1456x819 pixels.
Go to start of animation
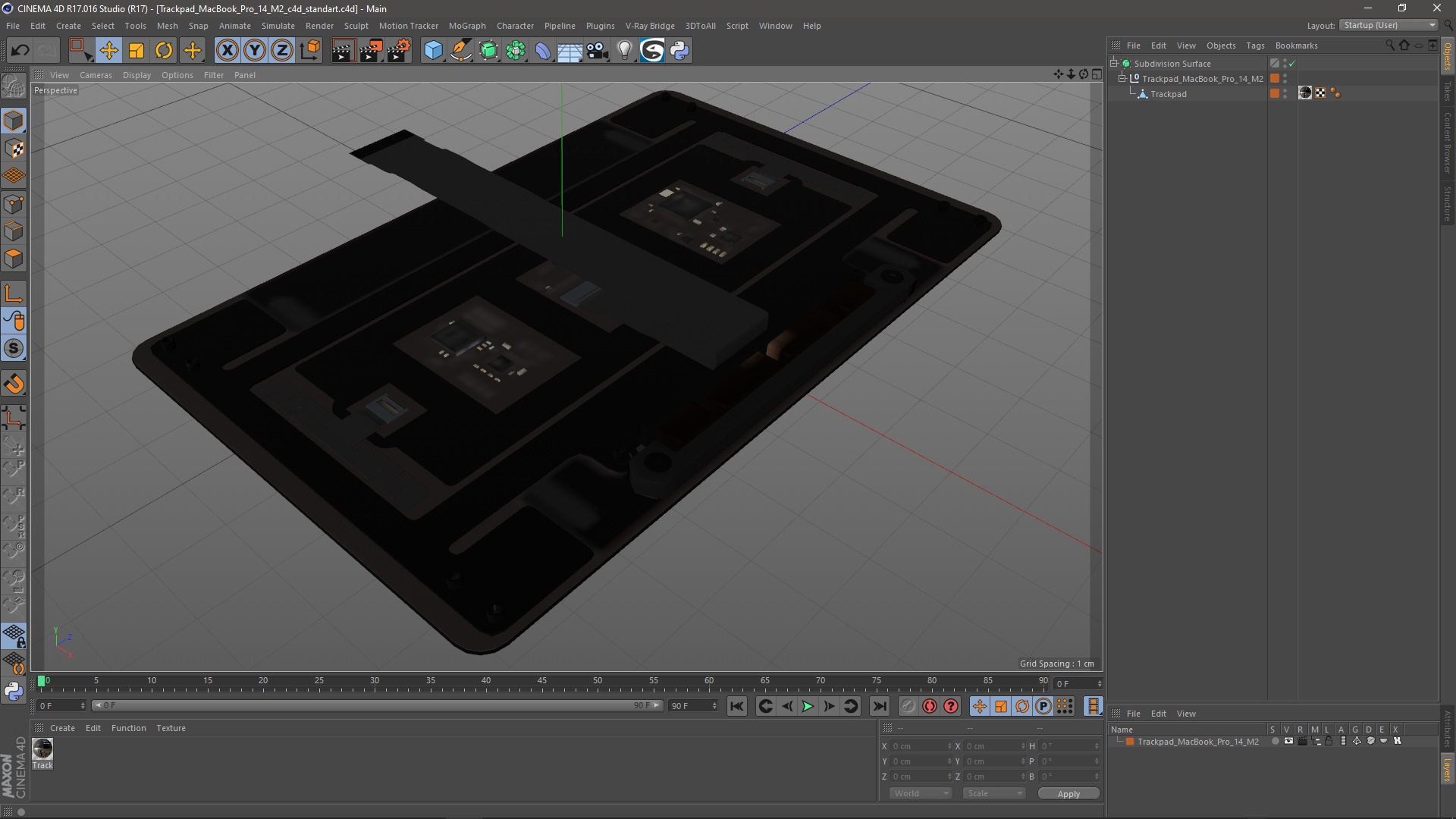tap(736, 706)
